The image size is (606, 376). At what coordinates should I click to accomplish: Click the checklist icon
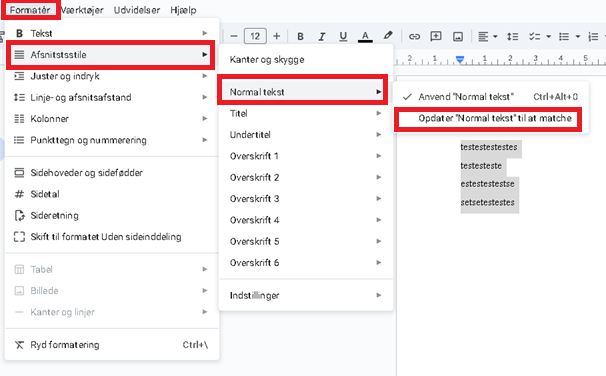[x=535, y=37]
